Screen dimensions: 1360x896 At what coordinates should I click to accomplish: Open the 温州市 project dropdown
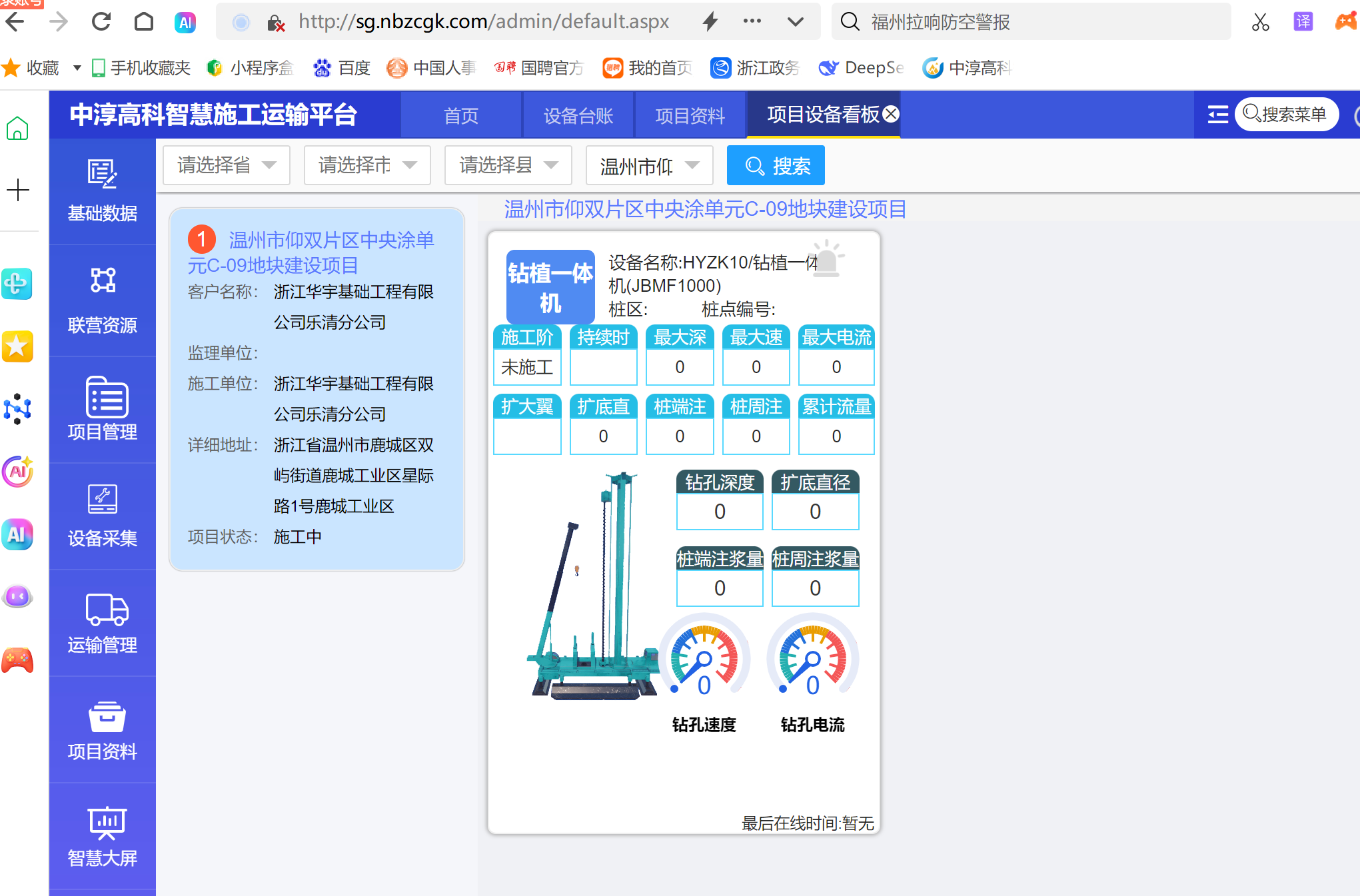649,166
